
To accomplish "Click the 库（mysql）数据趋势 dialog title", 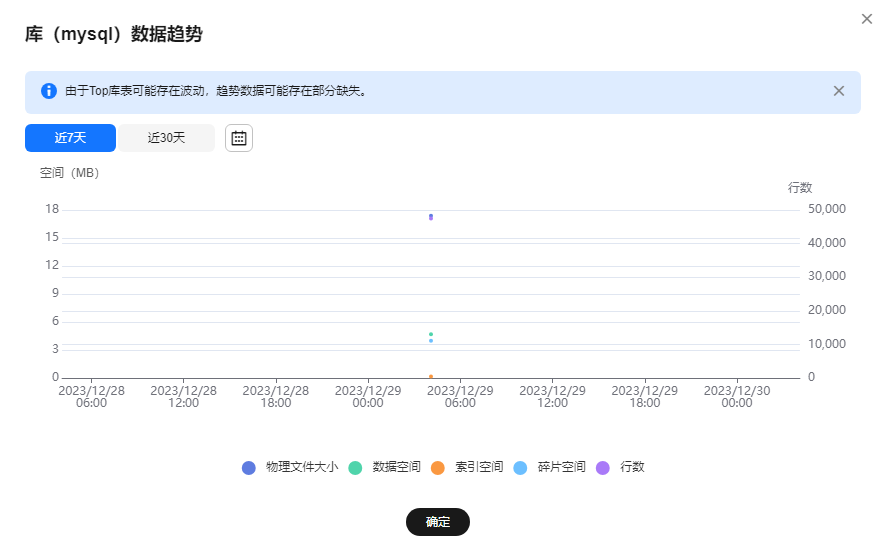I will pyautogui.click(x=114, y=34).
